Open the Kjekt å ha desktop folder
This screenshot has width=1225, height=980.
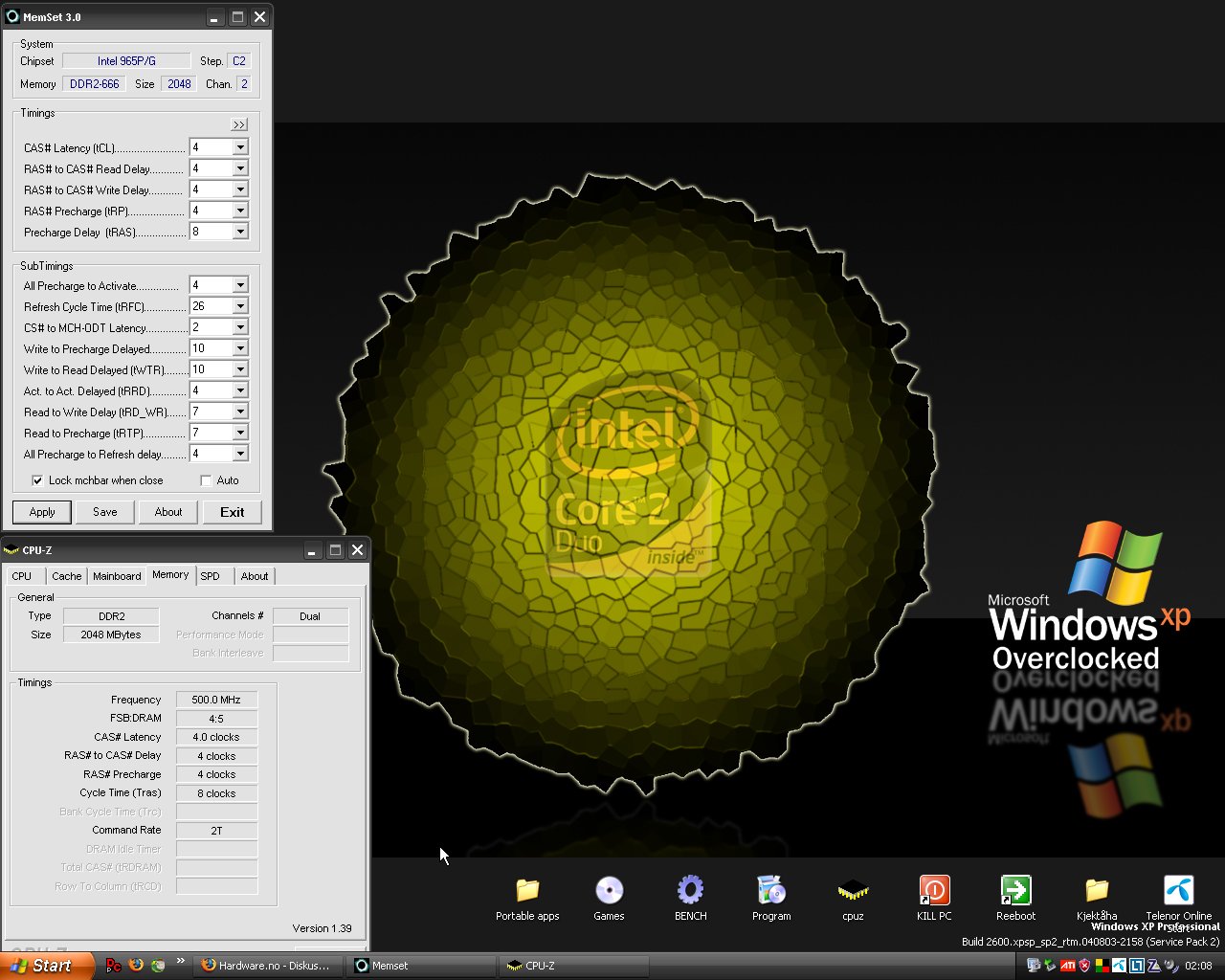[x=1097, y=898]
